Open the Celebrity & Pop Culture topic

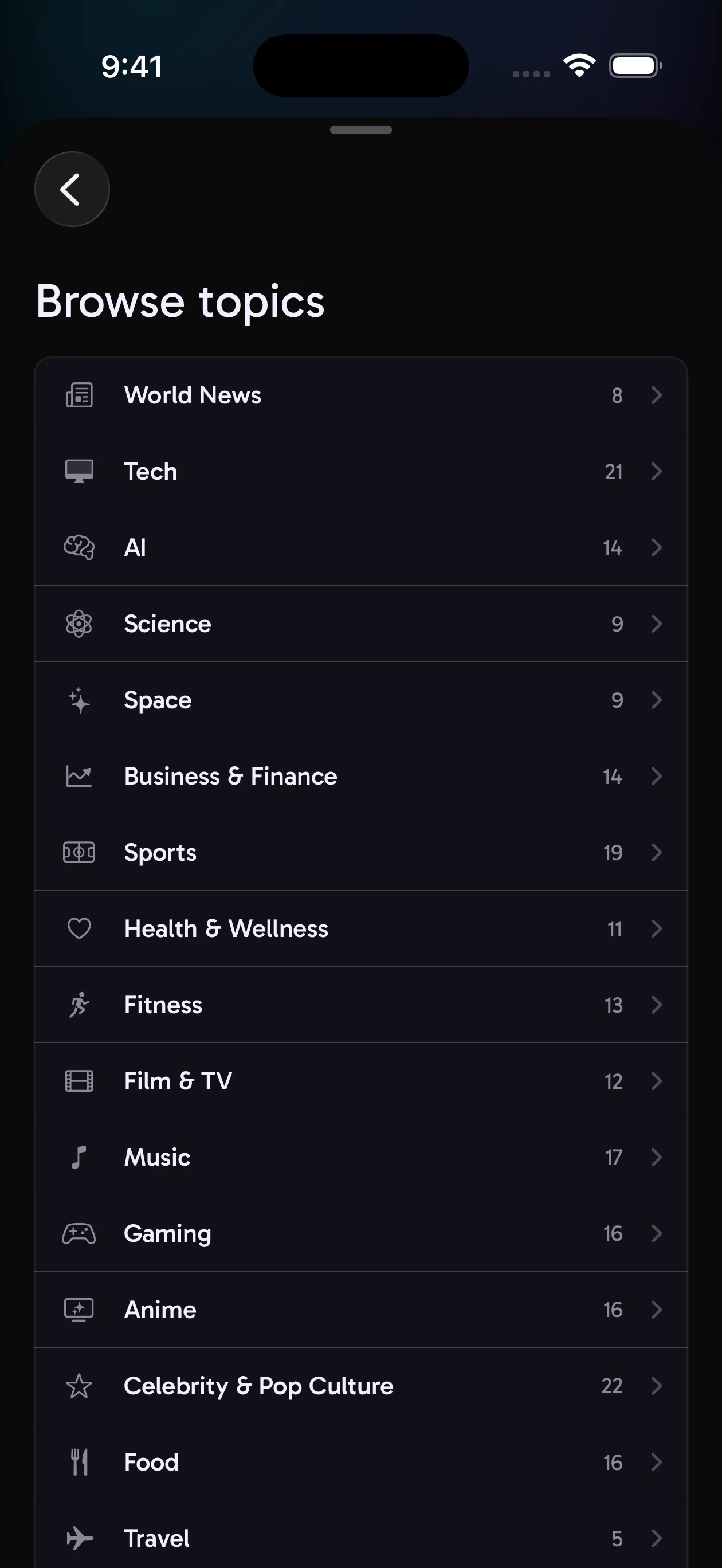259,1386
